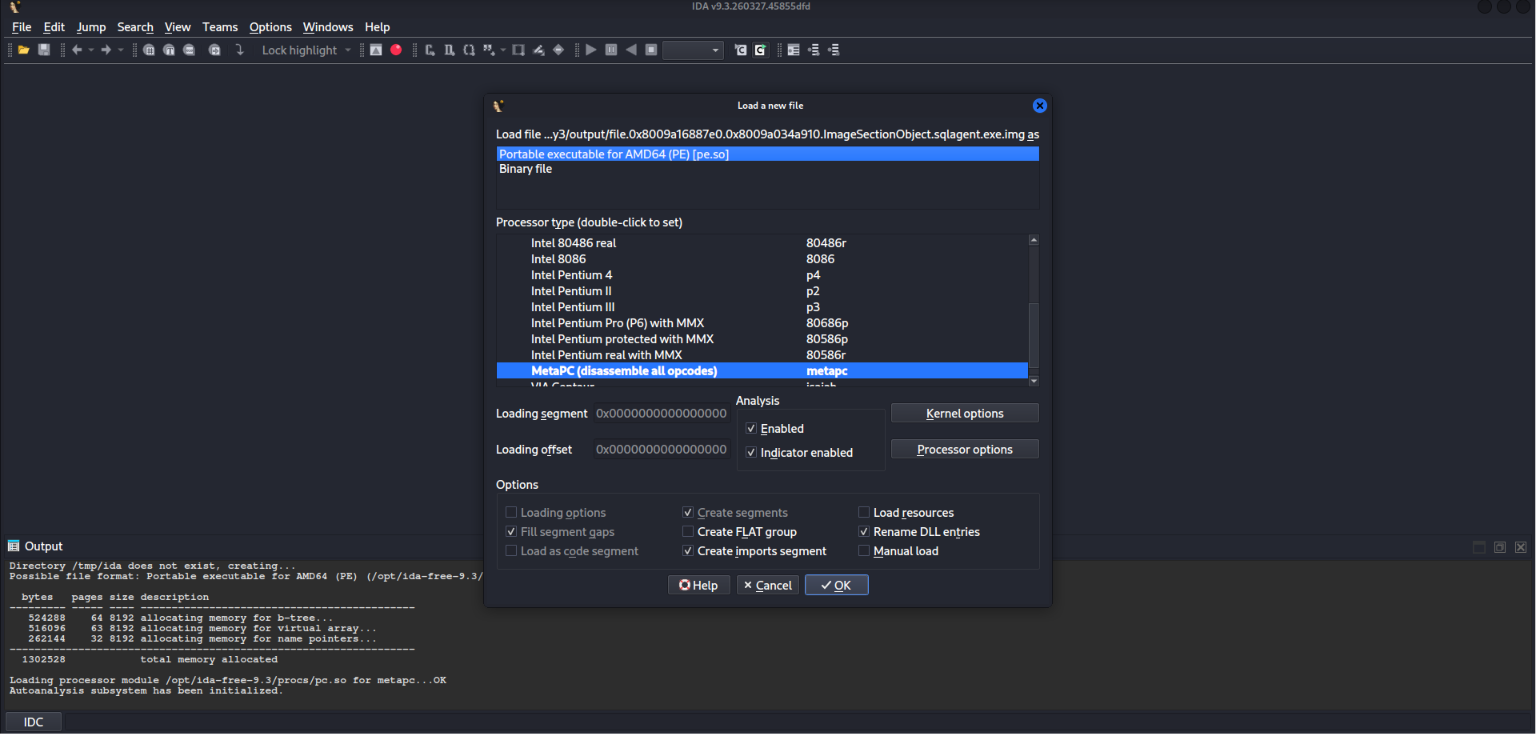The width and height of the screenshot is (1536, 734).
Task: Click the save disk icon in toolbar
Action: point(44,50)
